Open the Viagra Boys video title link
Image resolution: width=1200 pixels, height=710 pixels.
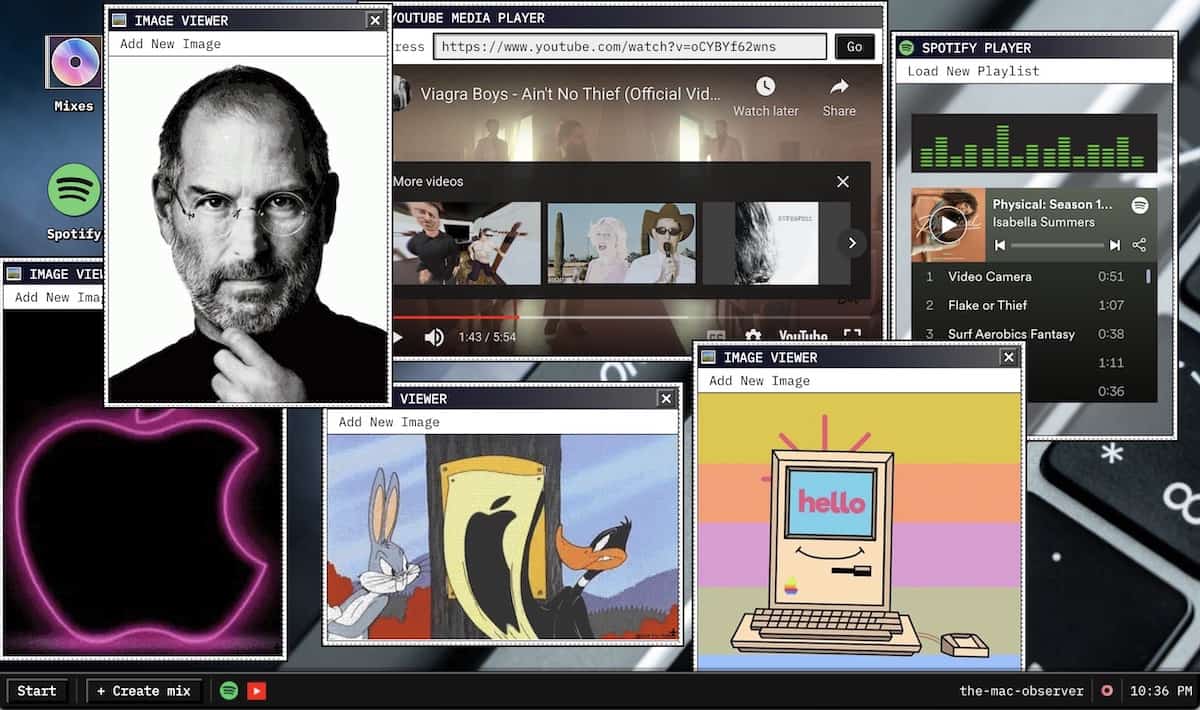(570, 94)
